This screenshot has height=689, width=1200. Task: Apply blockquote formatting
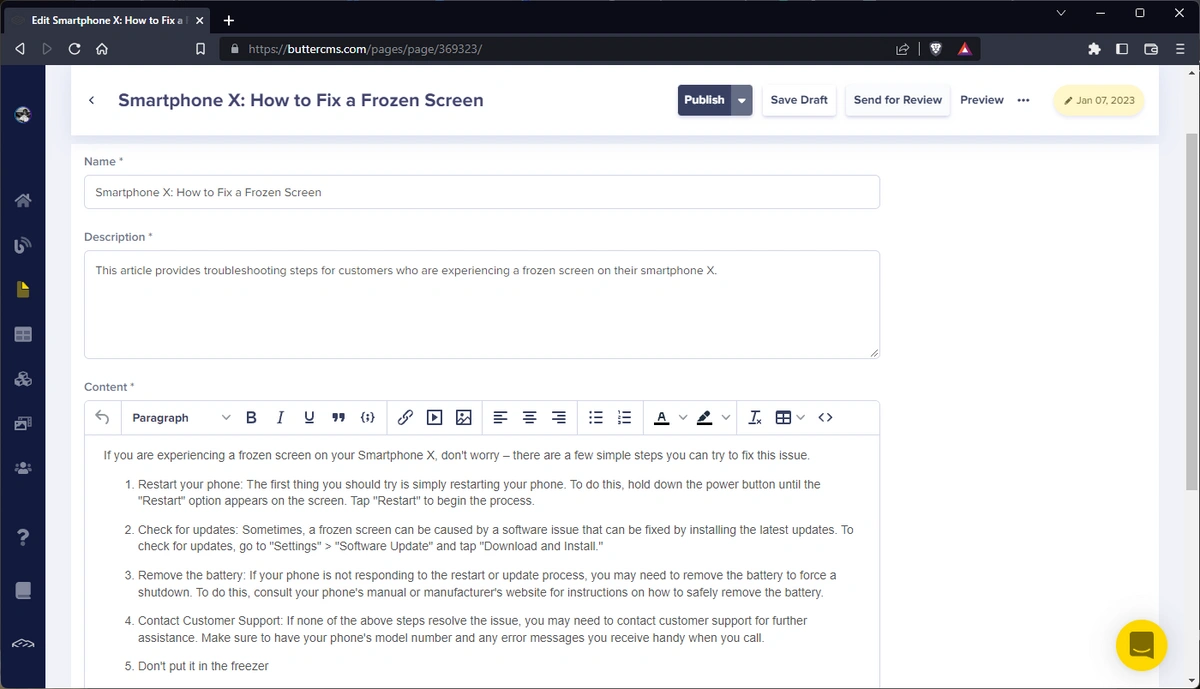[338, 418]
